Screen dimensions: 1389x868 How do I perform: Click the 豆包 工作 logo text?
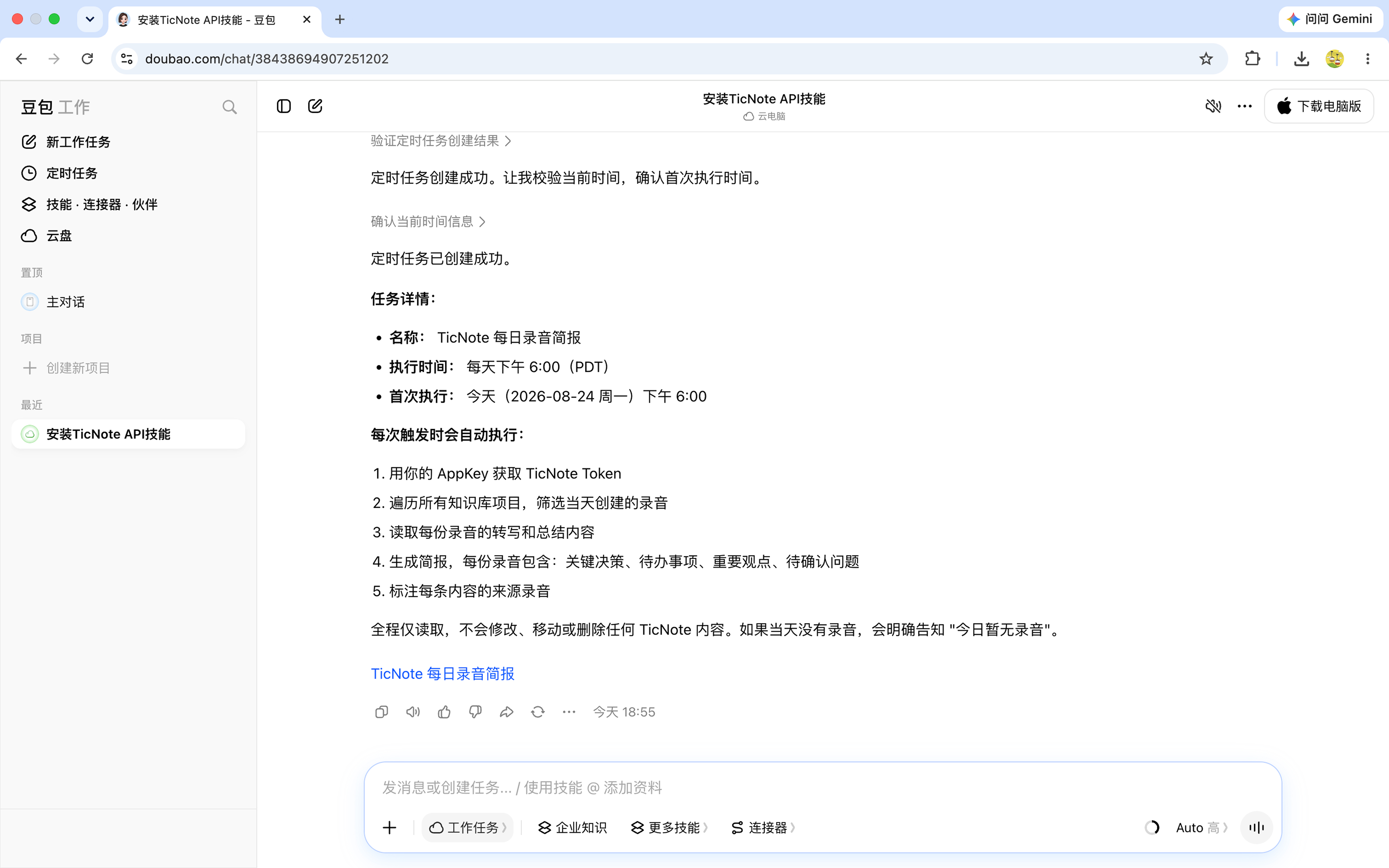coord(56,107)
